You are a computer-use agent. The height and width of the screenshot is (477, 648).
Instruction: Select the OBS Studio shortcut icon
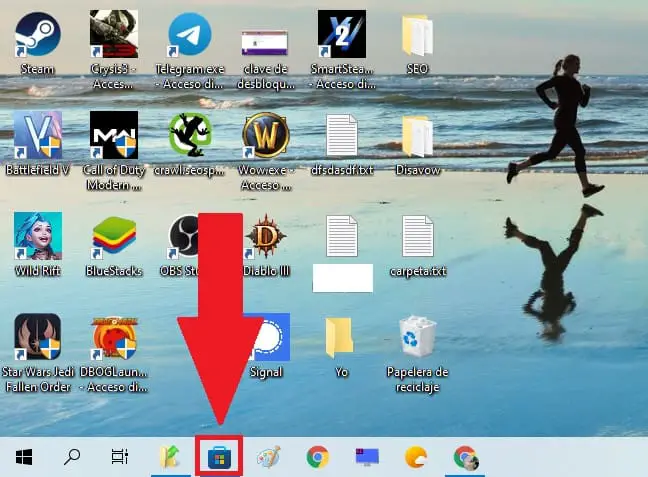click(183, 236)
